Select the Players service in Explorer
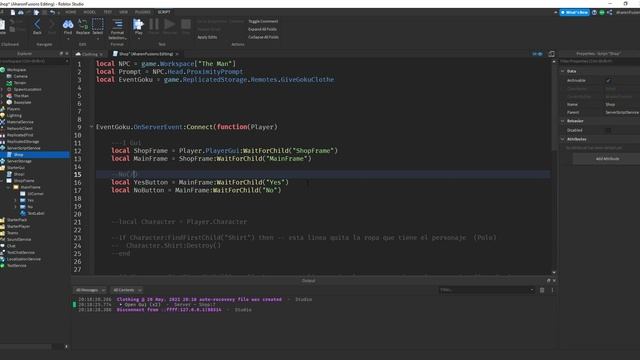 tap(13, 109)
